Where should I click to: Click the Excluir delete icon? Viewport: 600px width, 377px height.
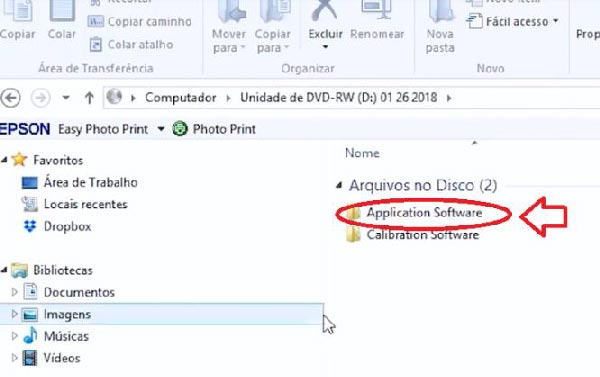[x=325, y=11]
